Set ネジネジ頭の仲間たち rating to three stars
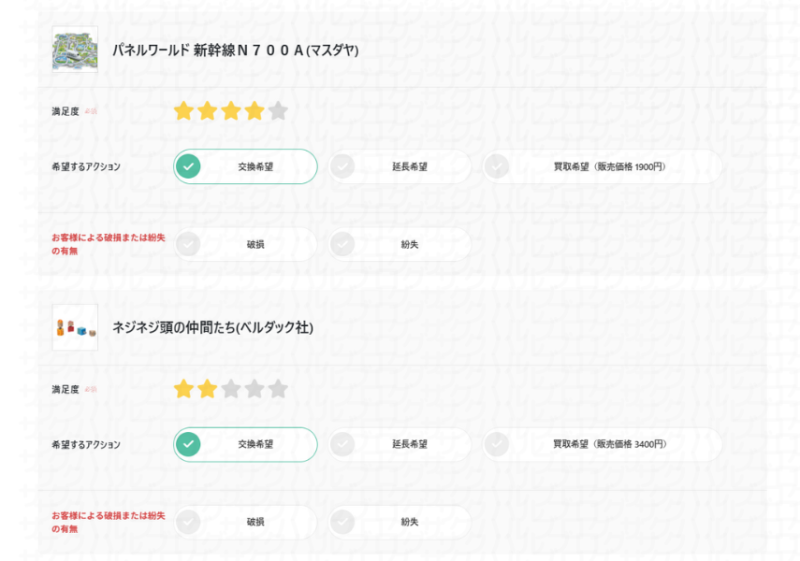 point(231,389)
